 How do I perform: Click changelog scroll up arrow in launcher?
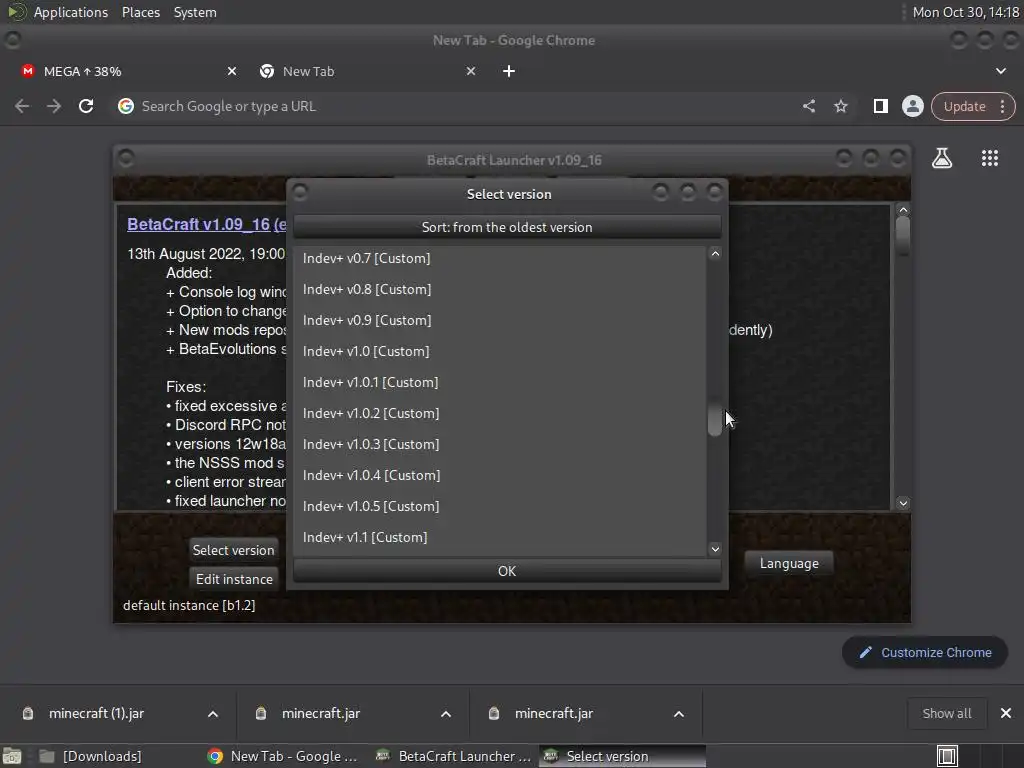[x=903, y=210]
